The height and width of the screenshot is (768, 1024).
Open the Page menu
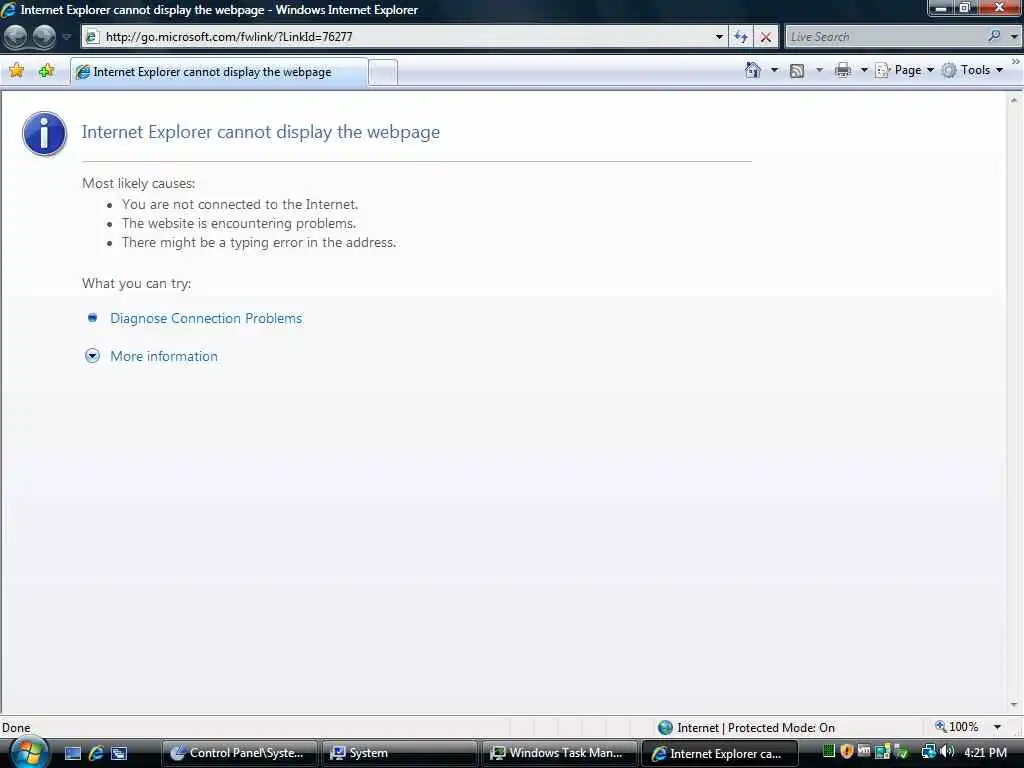[x=904, y=70]
